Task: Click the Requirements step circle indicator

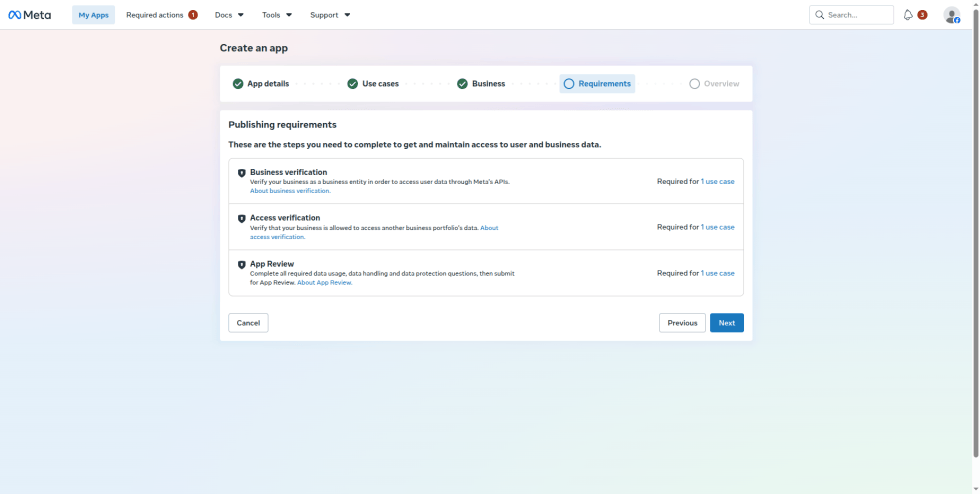Action: (x=569, y=84)
